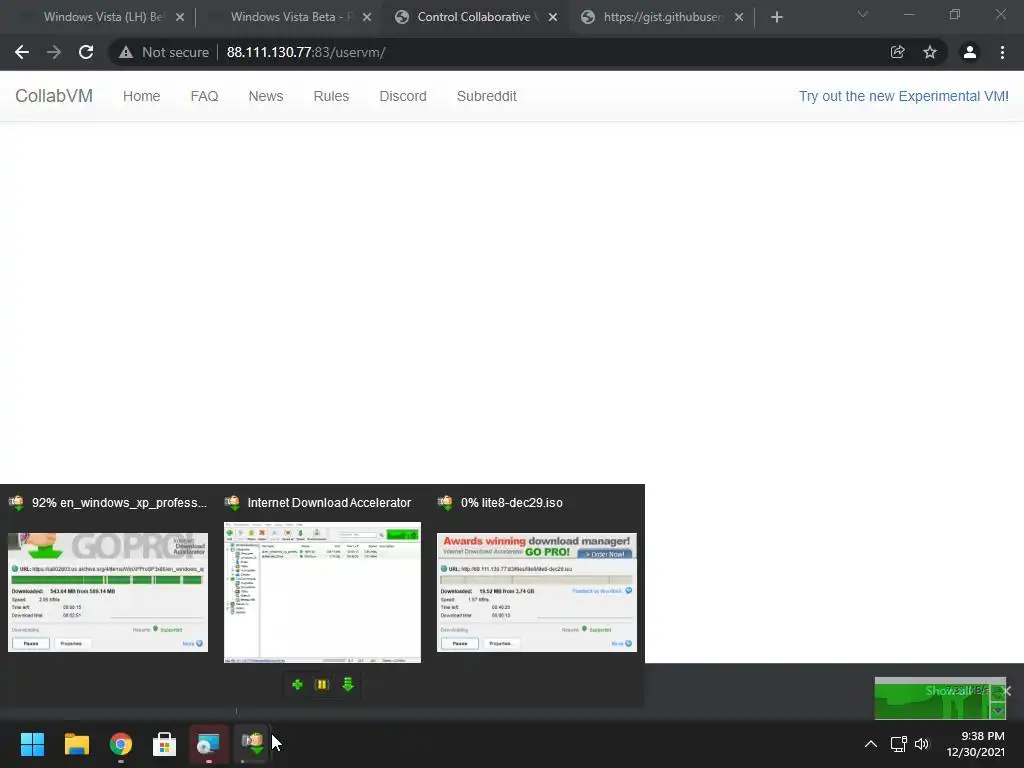Close the gist.githubusercontent tab
Image resolution: width=1024 pixels, height=768 pixels.
(x=739, y=17)
